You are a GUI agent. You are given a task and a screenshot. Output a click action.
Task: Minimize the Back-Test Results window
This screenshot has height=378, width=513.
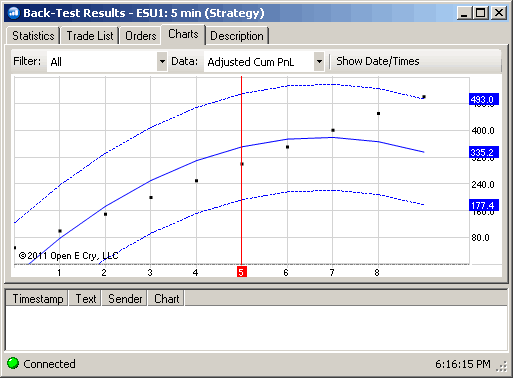point(464,13)
